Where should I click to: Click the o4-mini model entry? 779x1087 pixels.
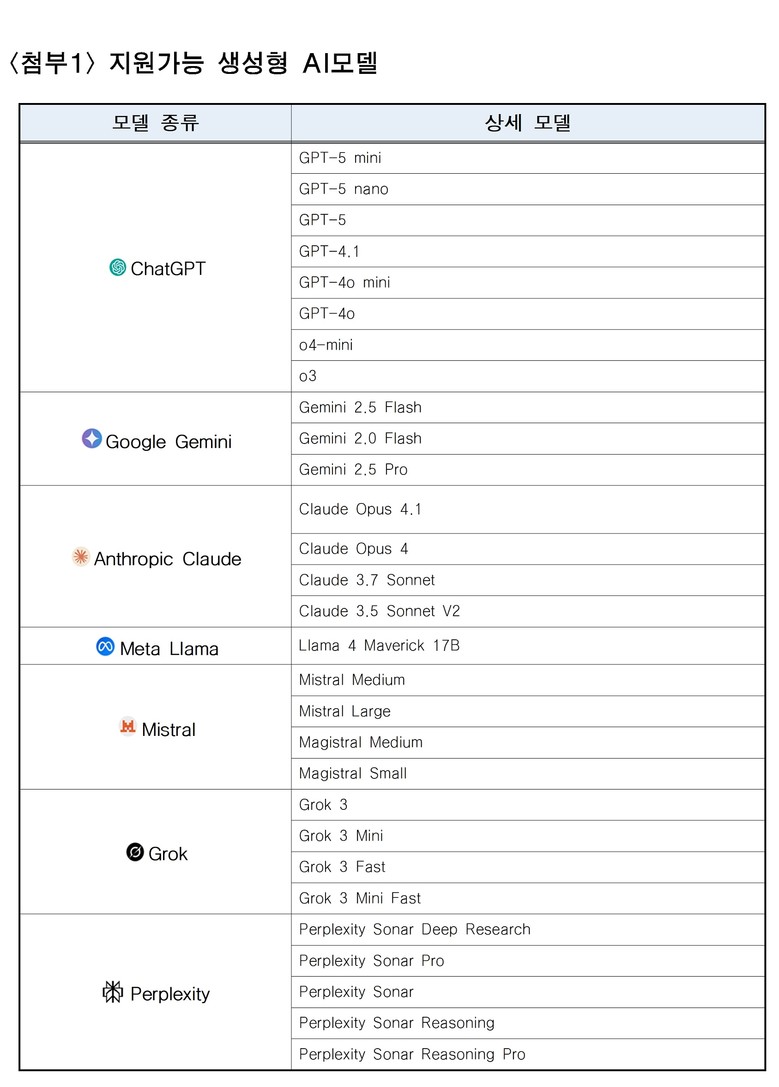click(x=326, y=345)
